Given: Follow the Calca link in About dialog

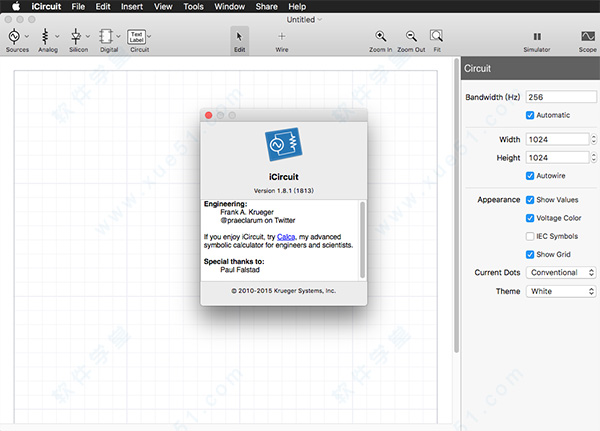Looking at the screenshot, I should (286, 237).
